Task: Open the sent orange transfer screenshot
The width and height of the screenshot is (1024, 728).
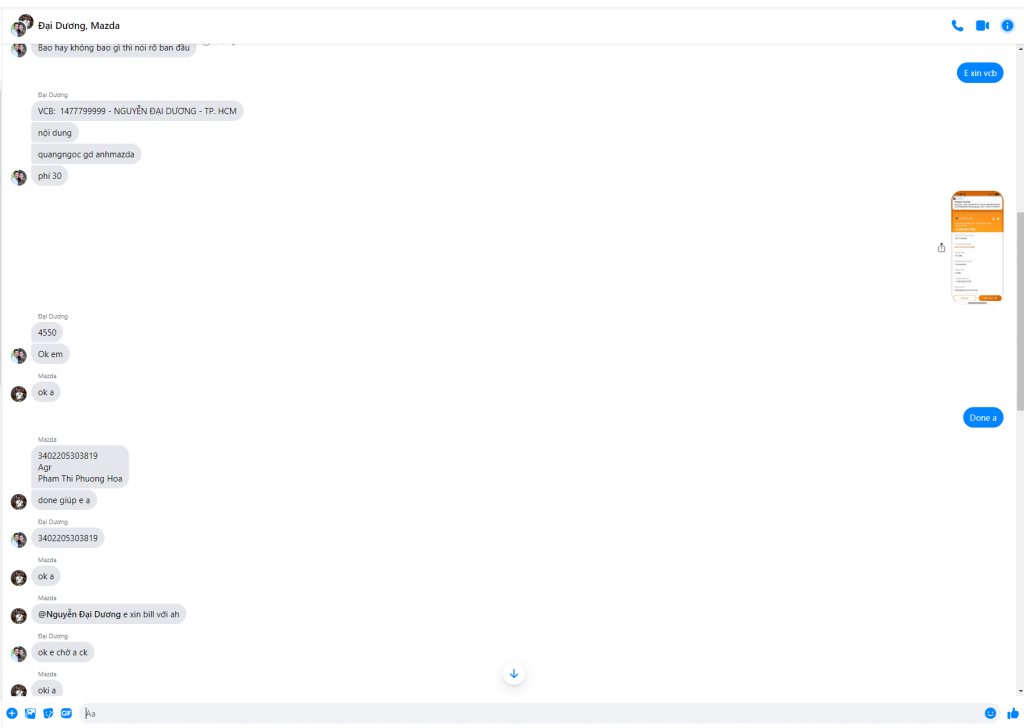Action: (977, 246)
